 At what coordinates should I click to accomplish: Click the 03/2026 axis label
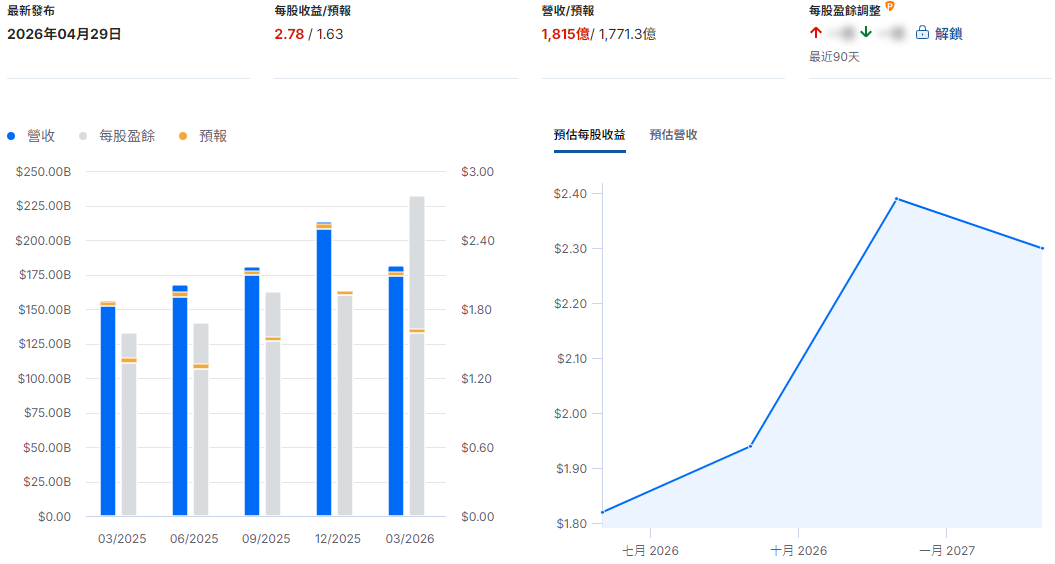(410, 539)
